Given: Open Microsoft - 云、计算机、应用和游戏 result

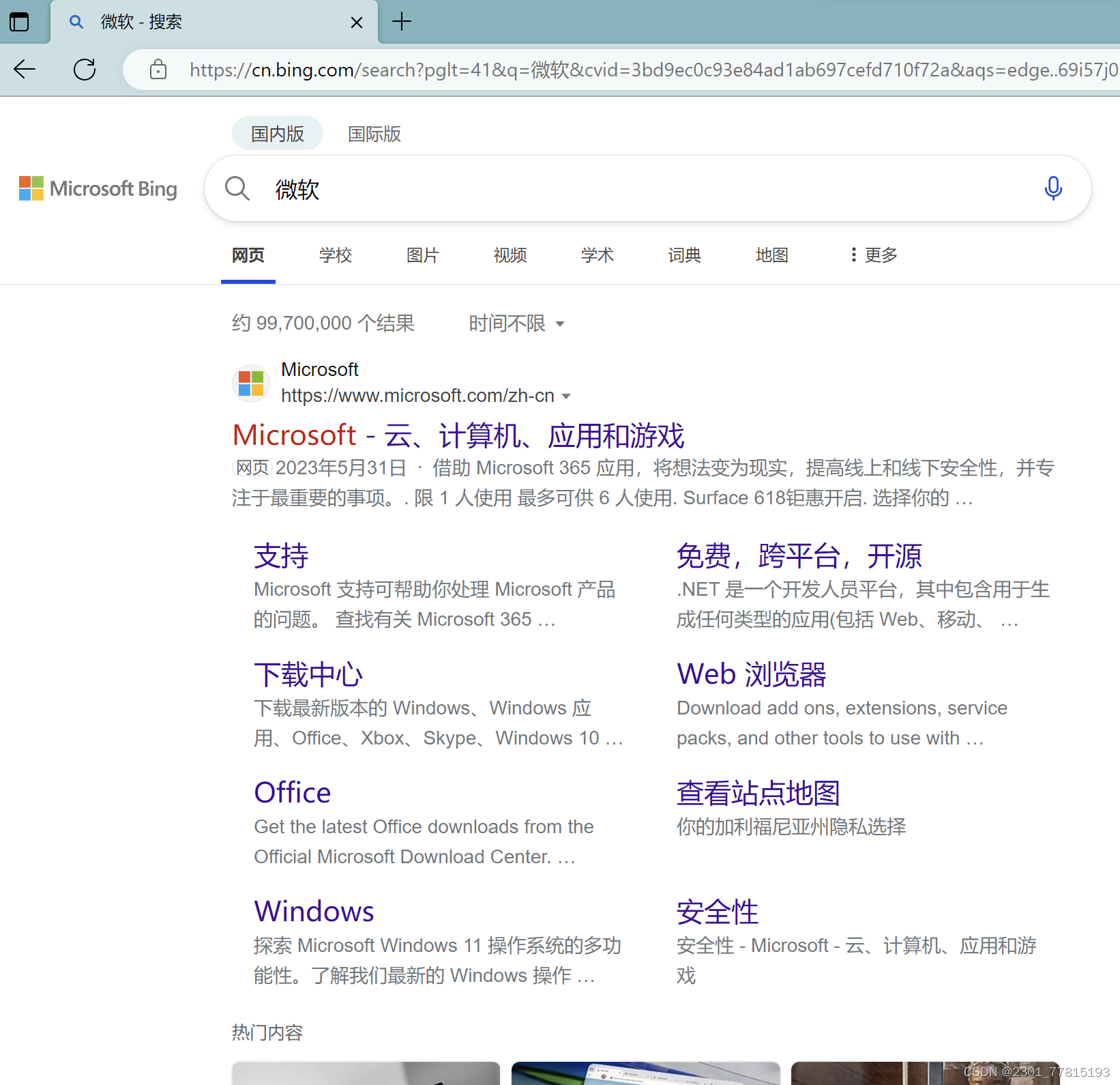Looking at the screenshot, I should coord(458,435).
